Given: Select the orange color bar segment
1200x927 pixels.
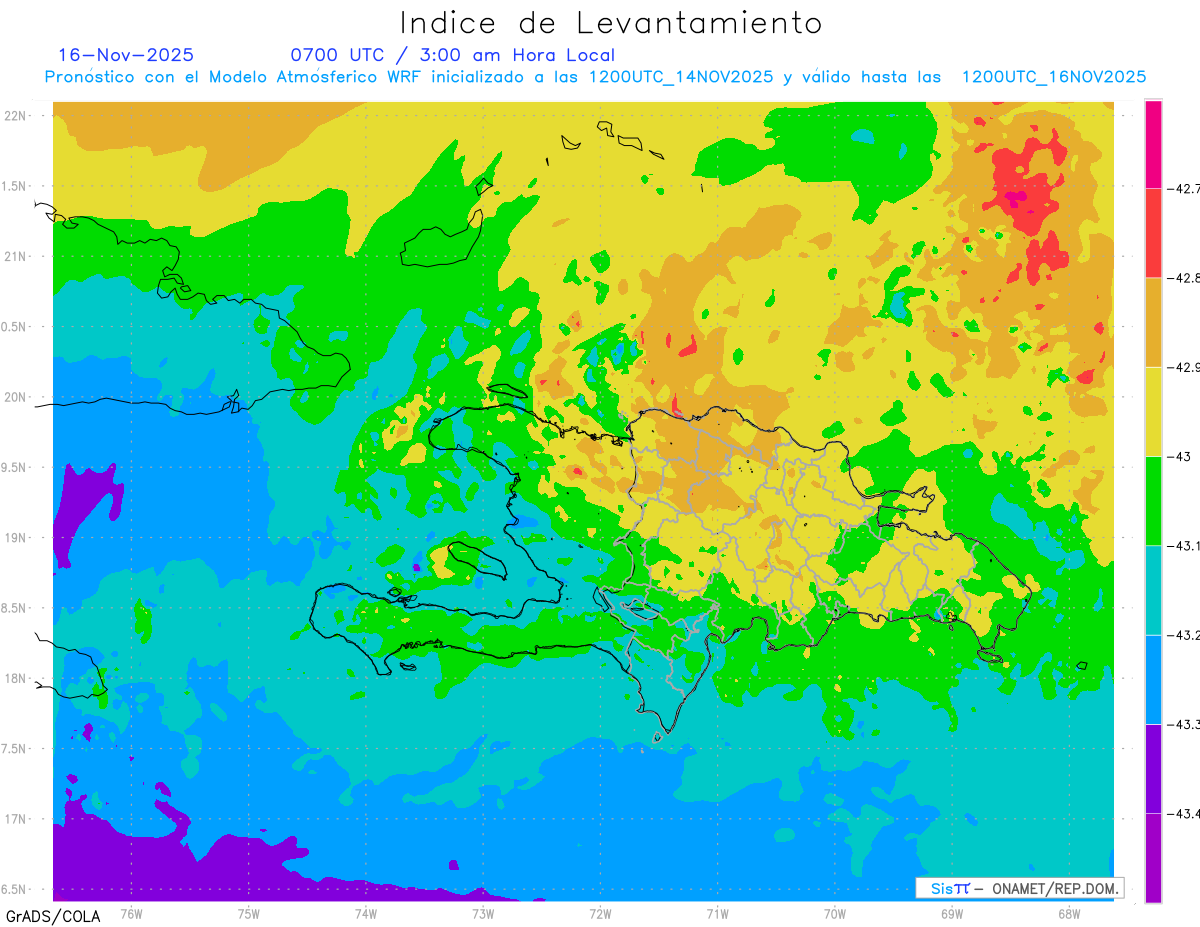Looking at the screenshot, I should 1153,322.
